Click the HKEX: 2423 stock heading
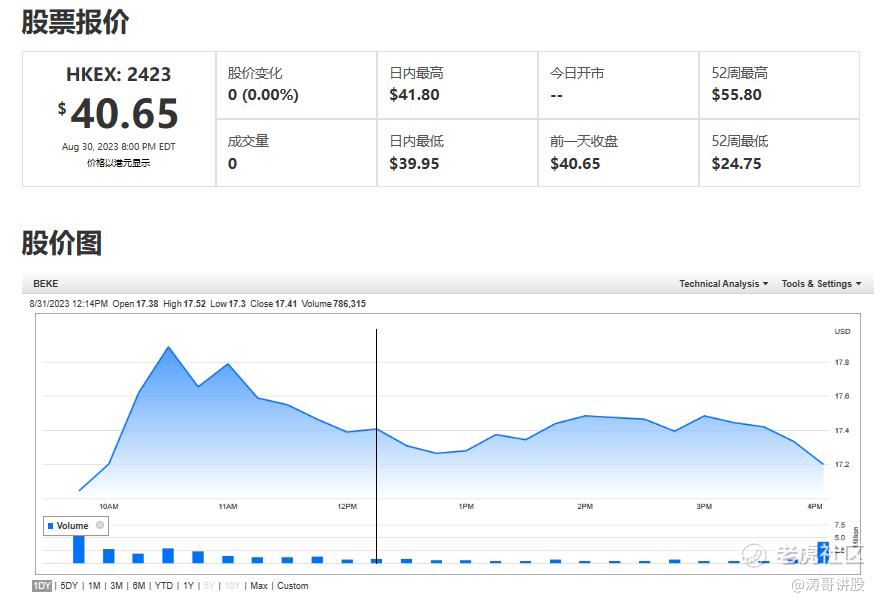This screenshot has height=605, width=881. [x=119, y=74]
